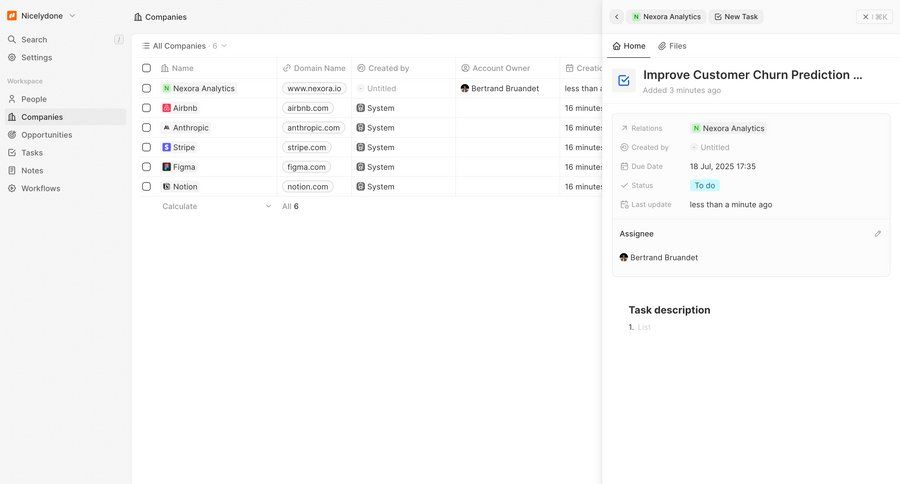
Task: Click the figma.com domain link
Action: click(x=306, y=167)
